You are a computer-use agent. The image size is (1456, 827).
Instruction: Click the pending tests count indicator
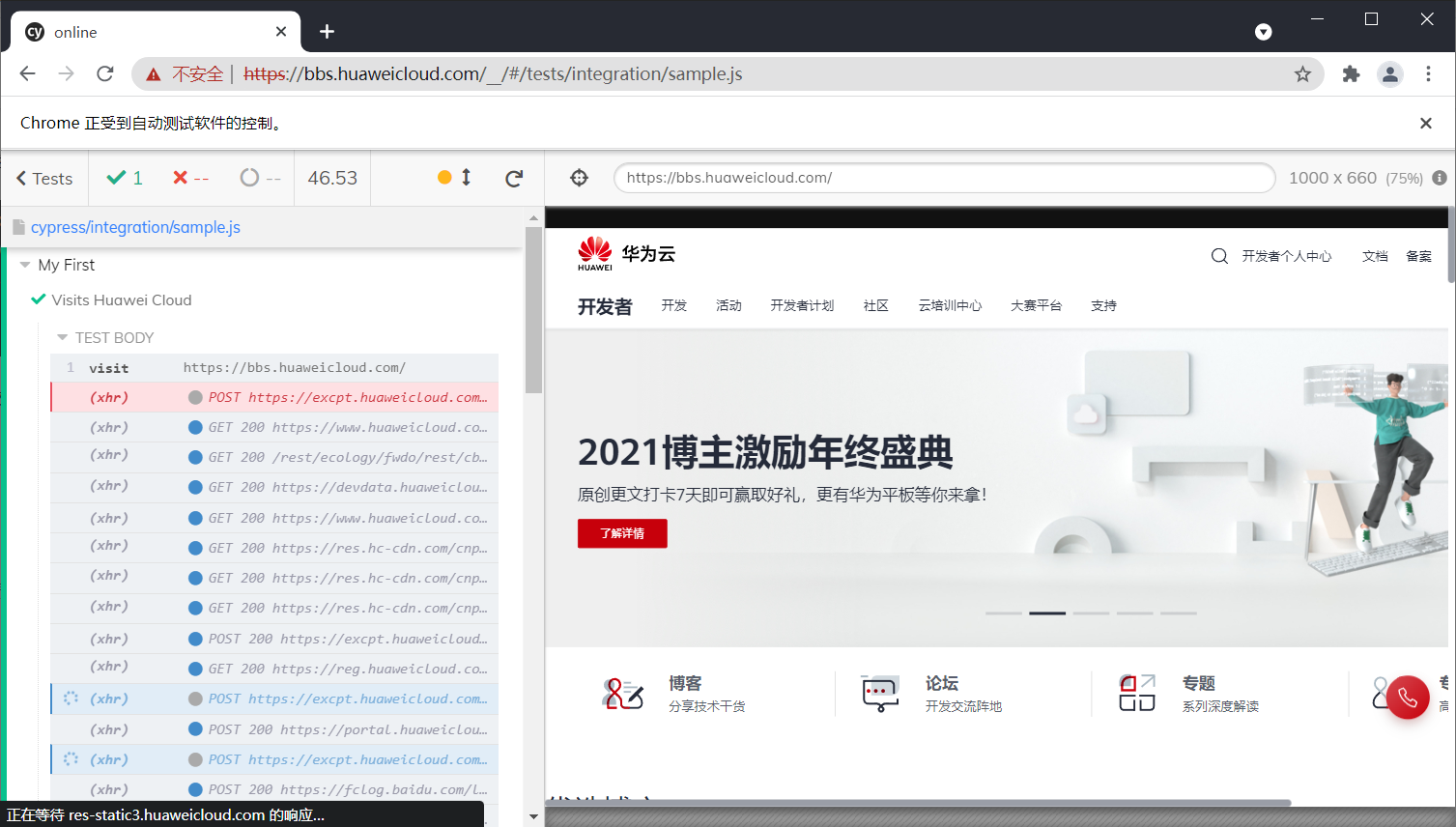pos(260,178)
